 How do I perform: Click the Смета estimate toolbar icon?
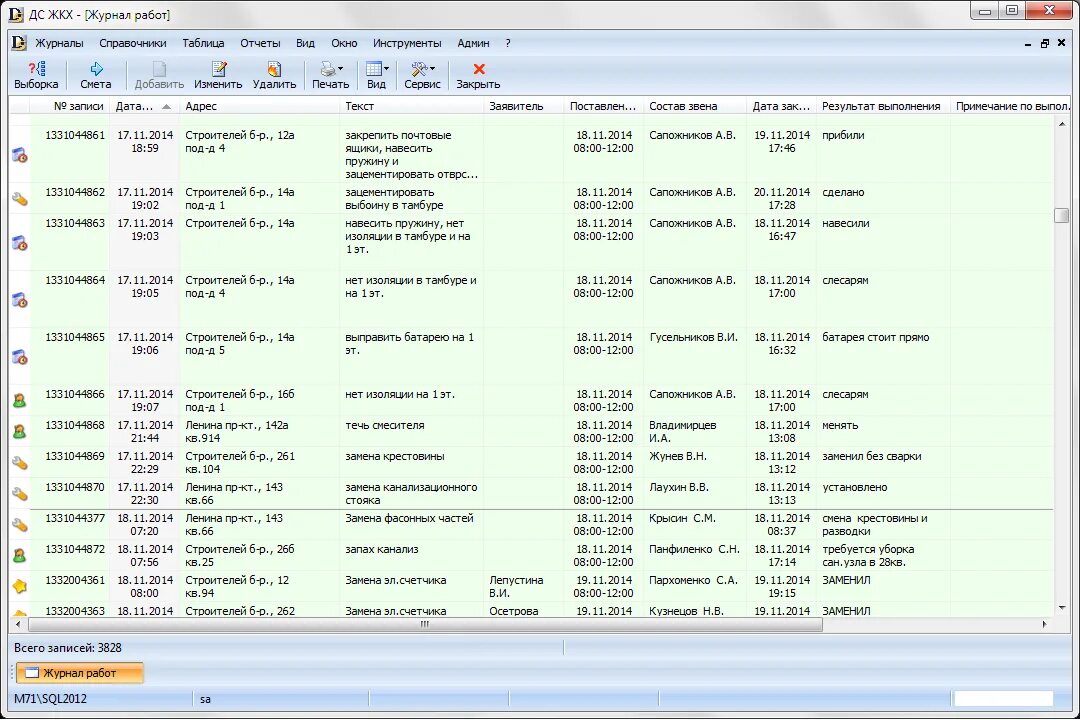coord(96,69)
